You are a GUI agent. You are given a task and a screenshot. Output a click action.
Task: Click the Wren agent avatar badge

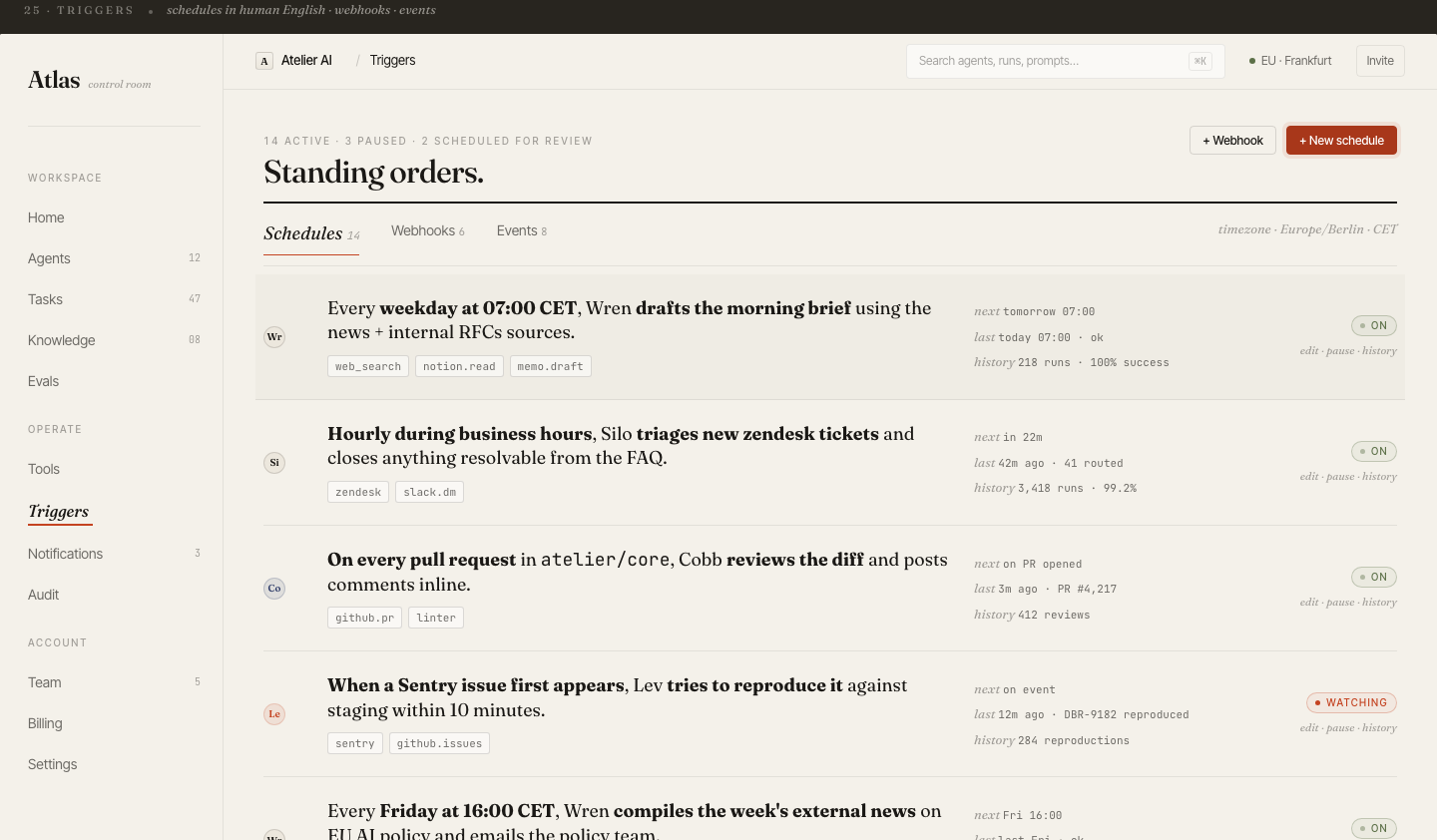pos(274,337)
